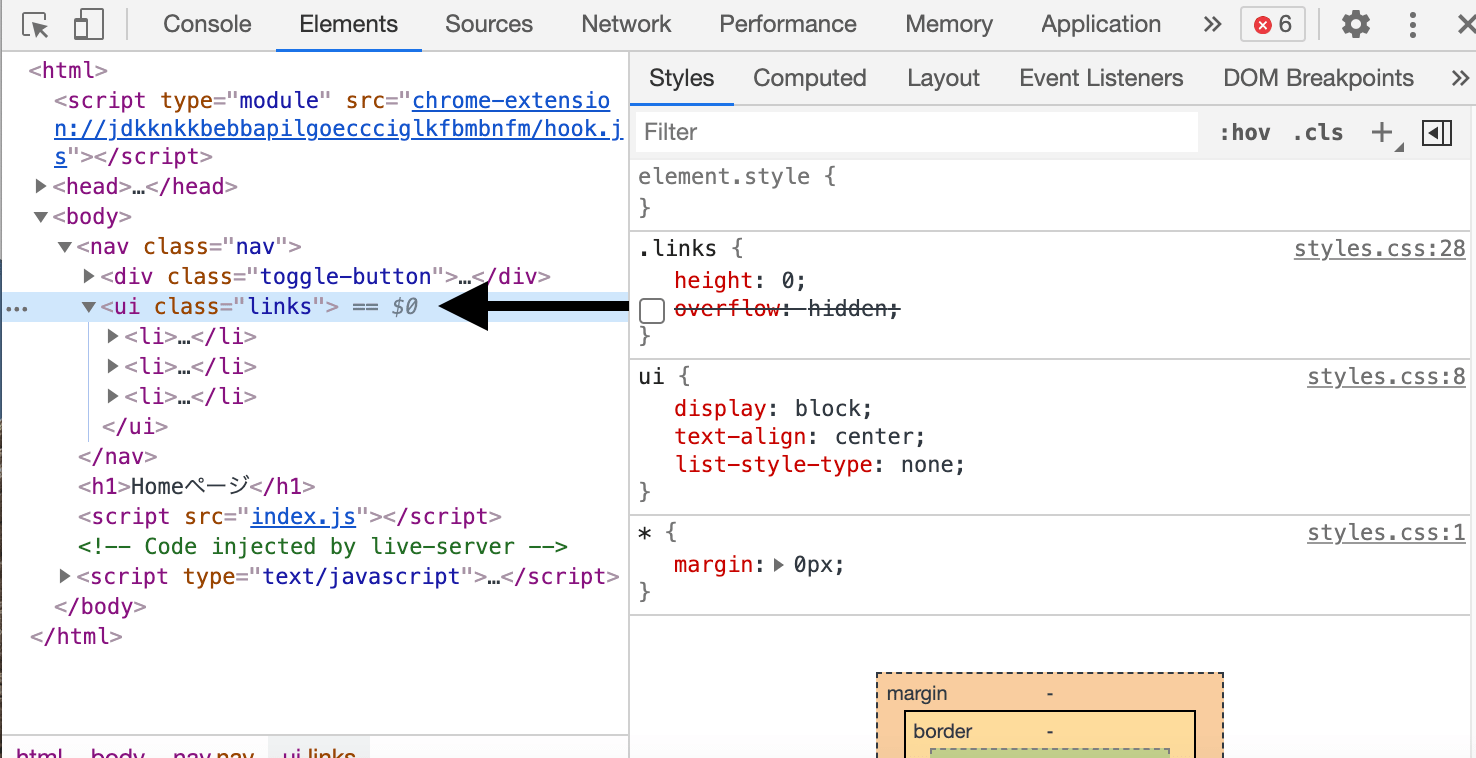Image resolution: width=1476 pixels, height=758 pixels.
Task: Toggle .cls class editor
Action: pos(1318,132)
